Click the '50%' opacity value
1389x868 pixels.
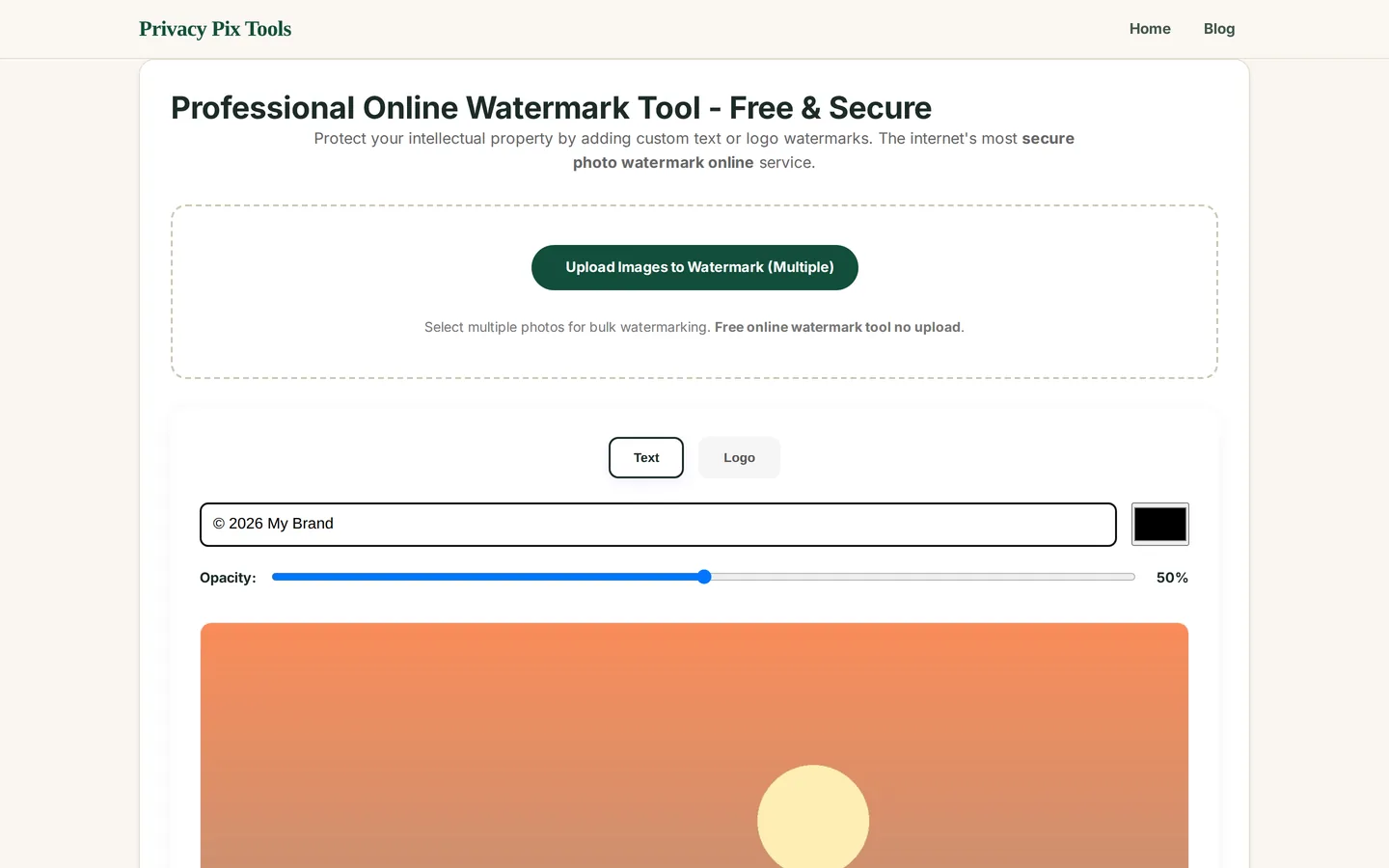pyautogui.click(x=1172, y=578)
